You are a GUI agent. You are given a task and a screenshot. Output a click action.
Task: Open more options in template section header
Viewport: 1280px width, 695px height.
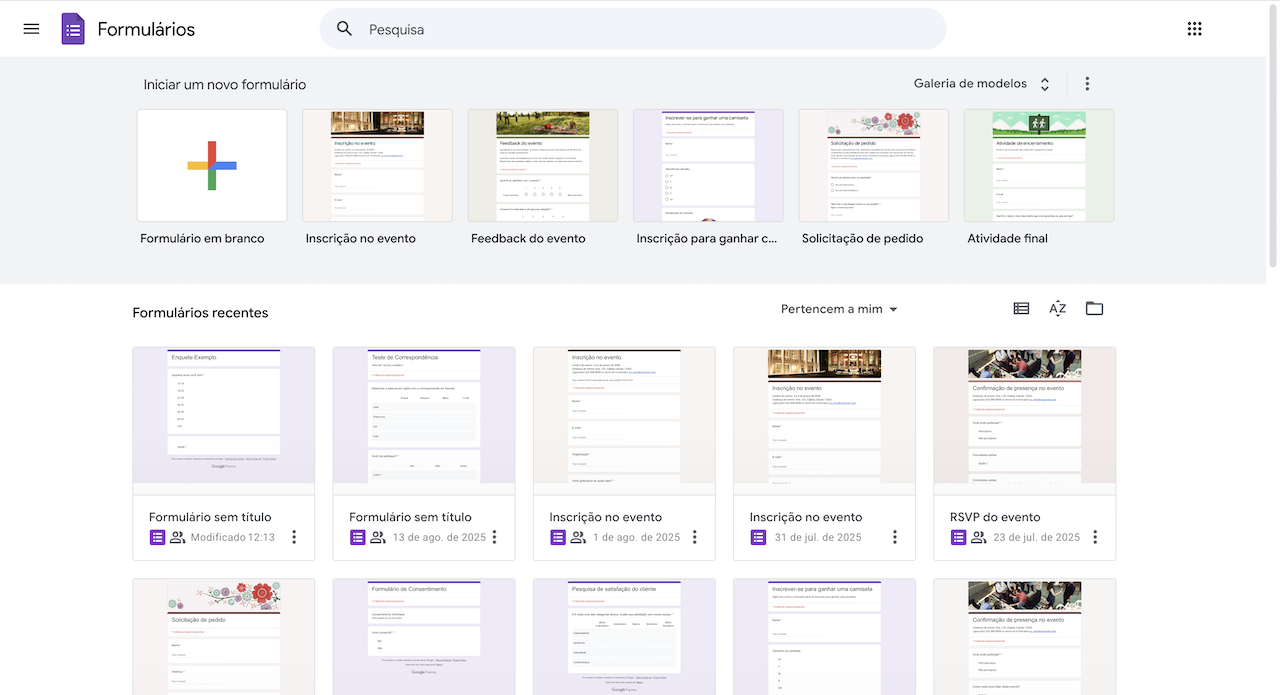pos(1087,84)
